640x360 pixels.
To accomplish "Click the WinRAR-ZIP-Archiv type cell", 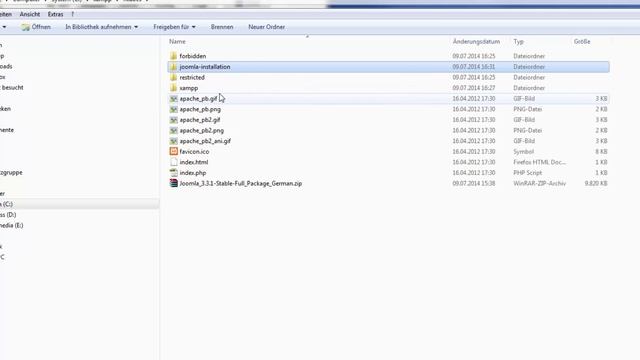I will pyautogui.click(x=540, y=183).
